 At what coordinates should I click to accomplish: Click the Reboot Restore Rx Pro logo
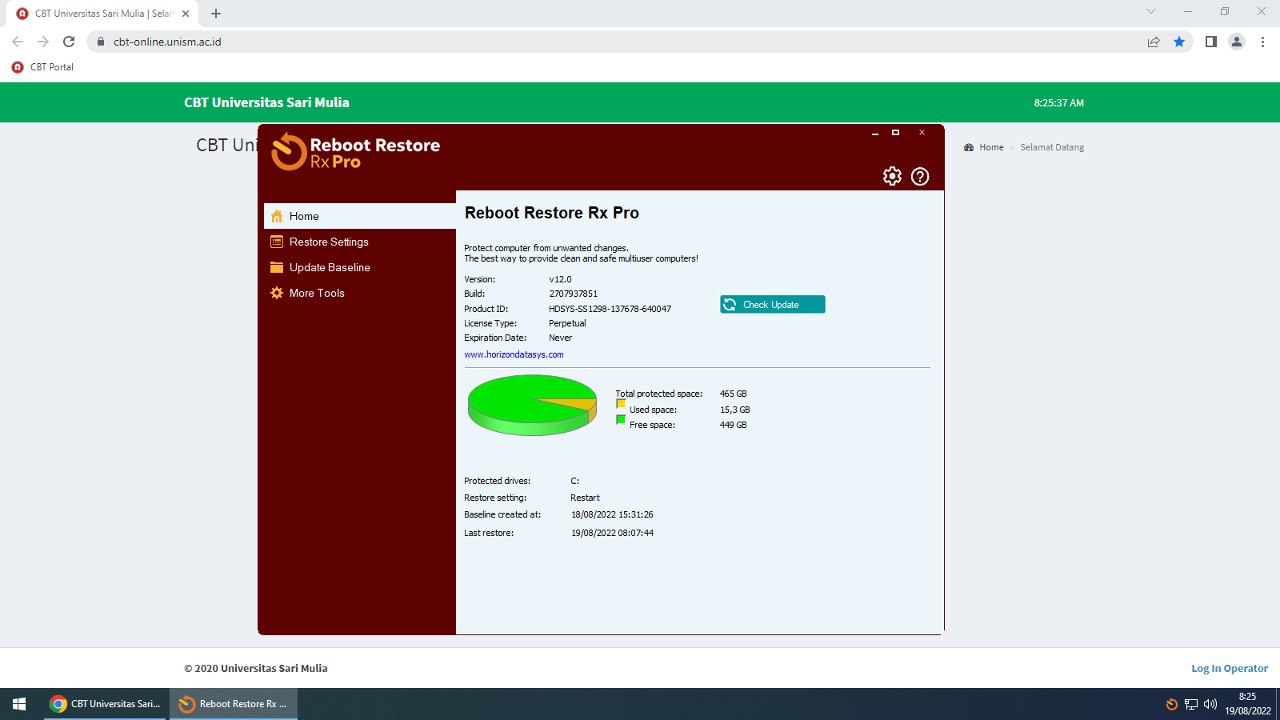(356, 152)
